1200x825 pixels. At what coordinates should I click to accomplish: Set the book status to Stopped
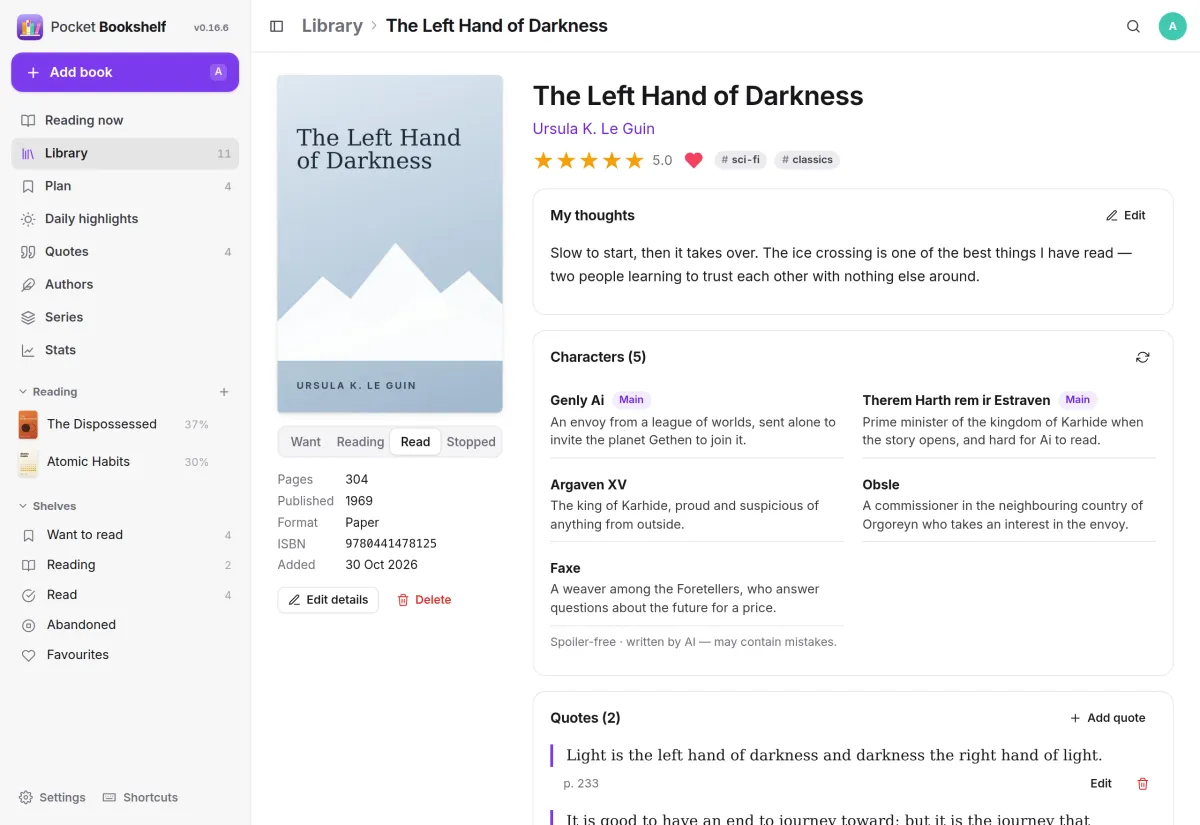471,442
